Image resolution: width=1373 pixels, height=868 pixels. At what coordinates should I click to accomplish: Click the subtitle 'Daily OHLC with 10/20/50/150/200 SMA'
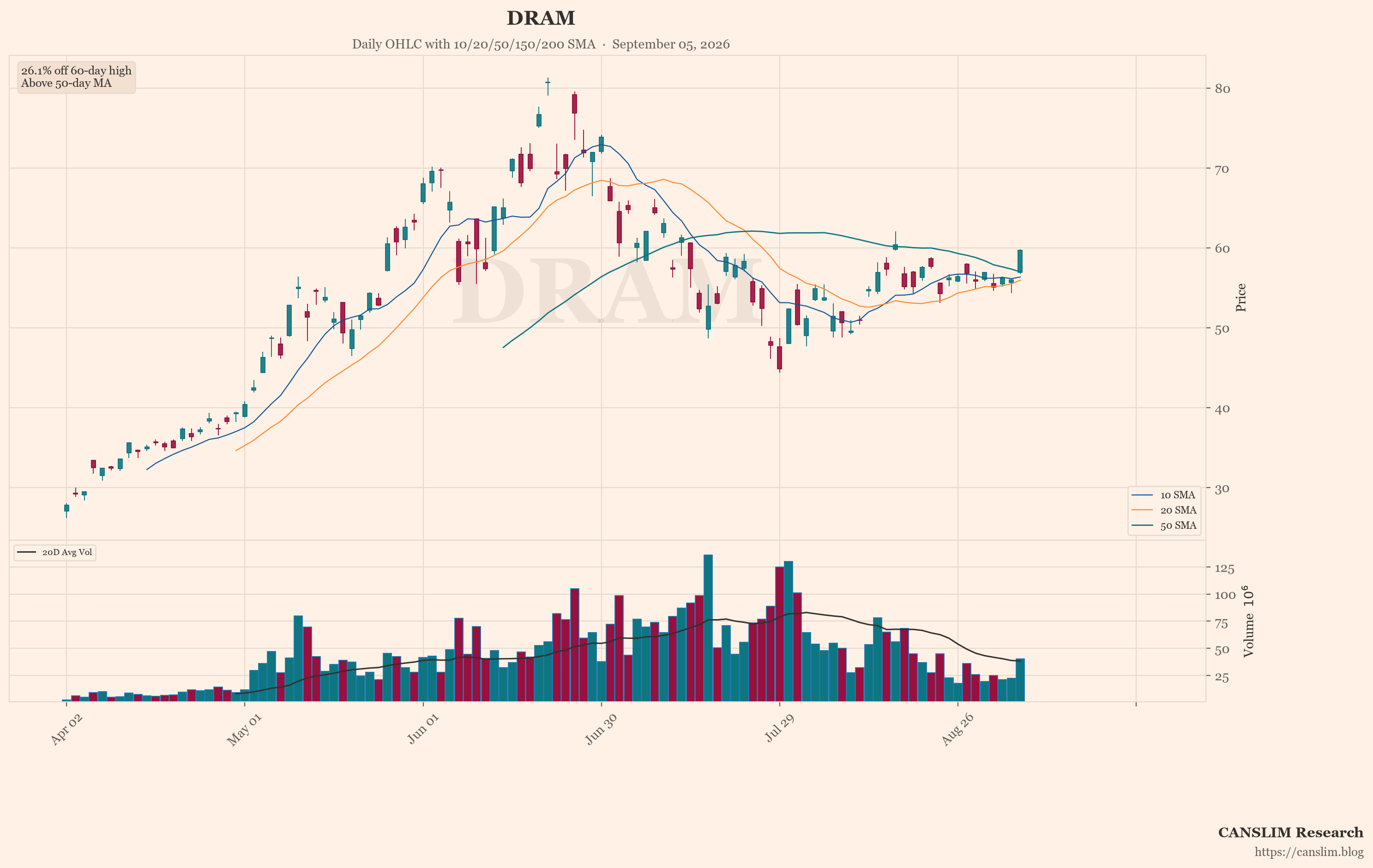[473, 44]
